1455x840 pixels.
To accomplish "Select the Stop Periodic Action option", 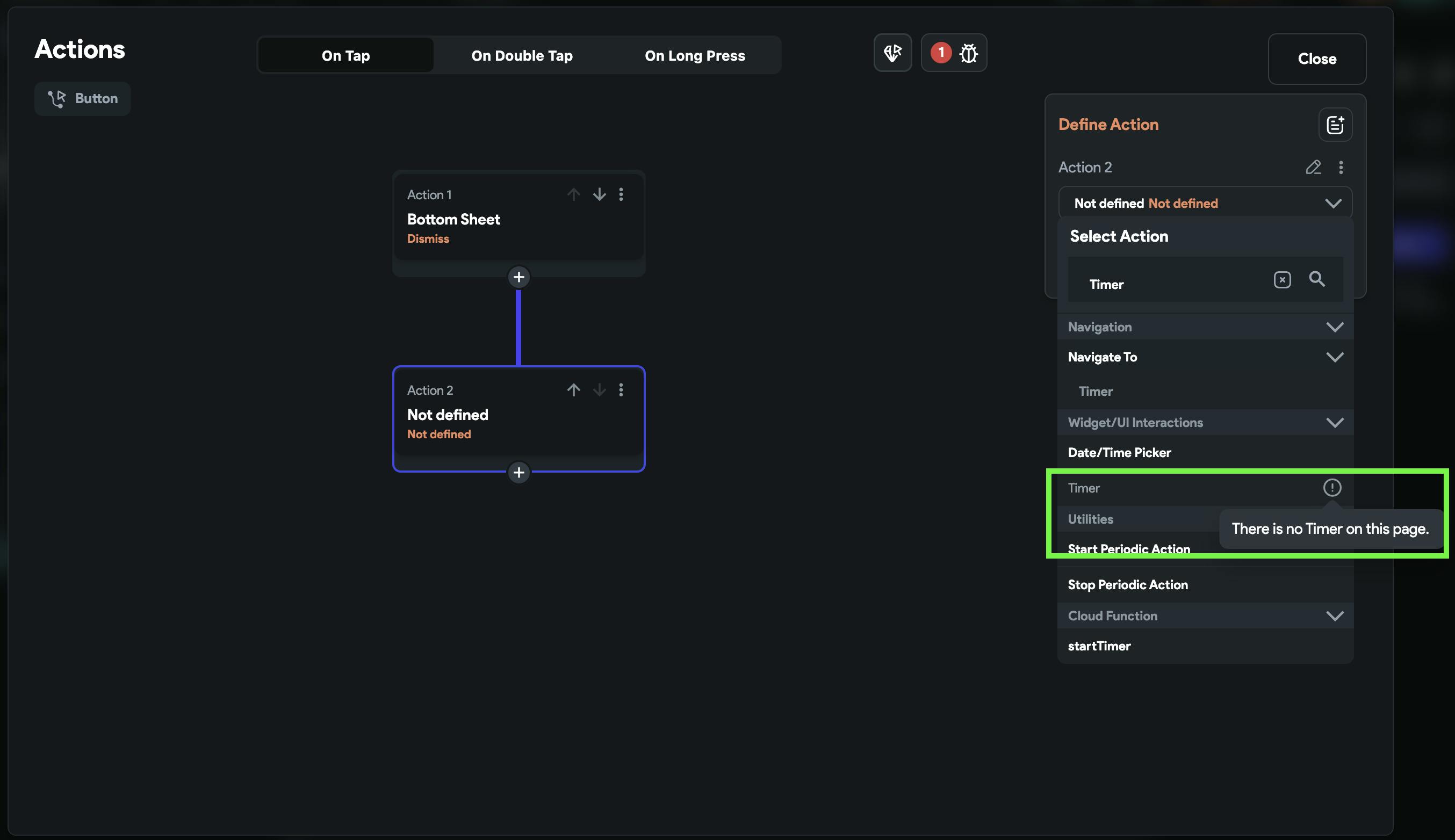I will pyautogui.click(x=1127, y=584).
